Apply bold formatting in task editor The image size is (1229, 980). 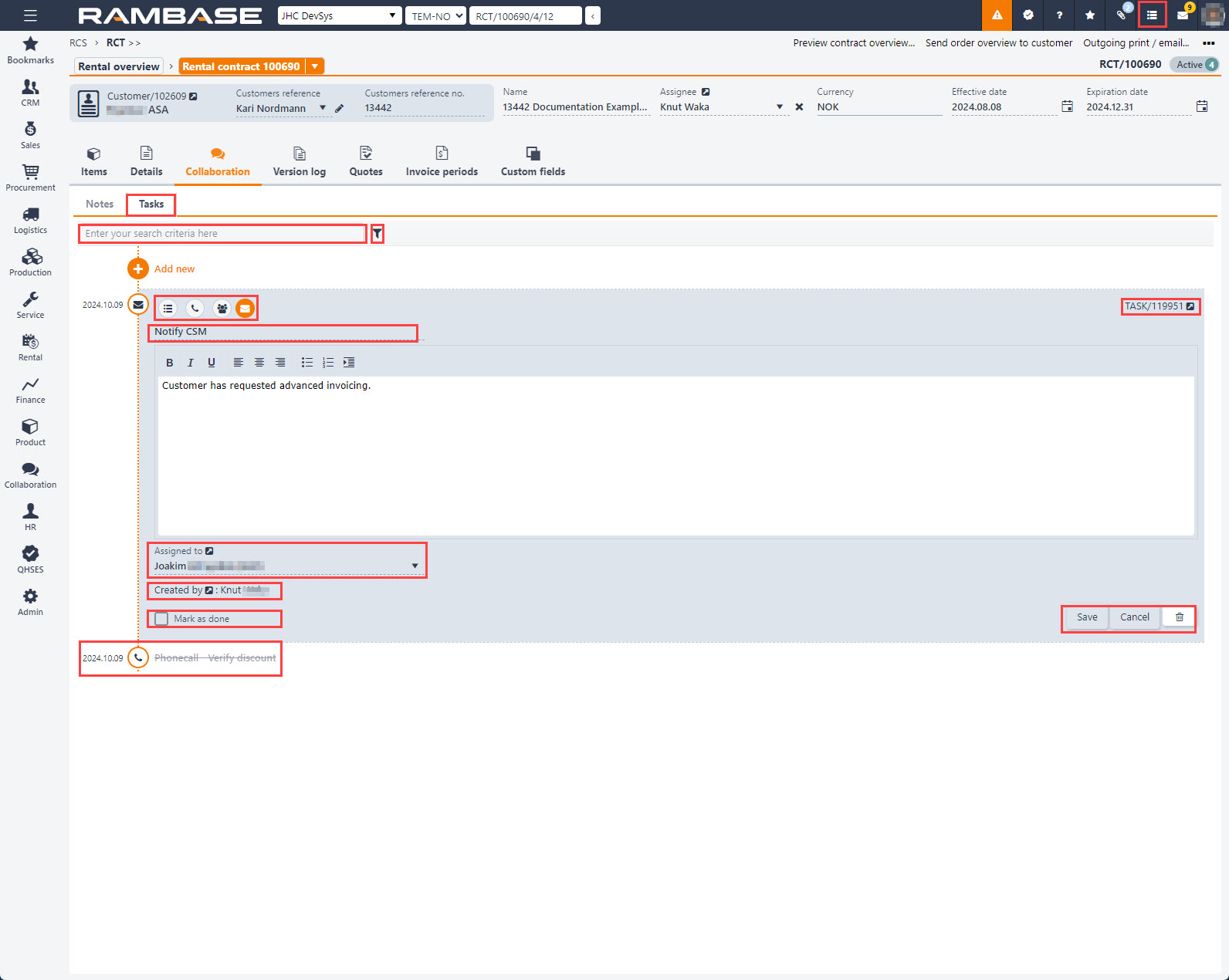pos(170,363)
